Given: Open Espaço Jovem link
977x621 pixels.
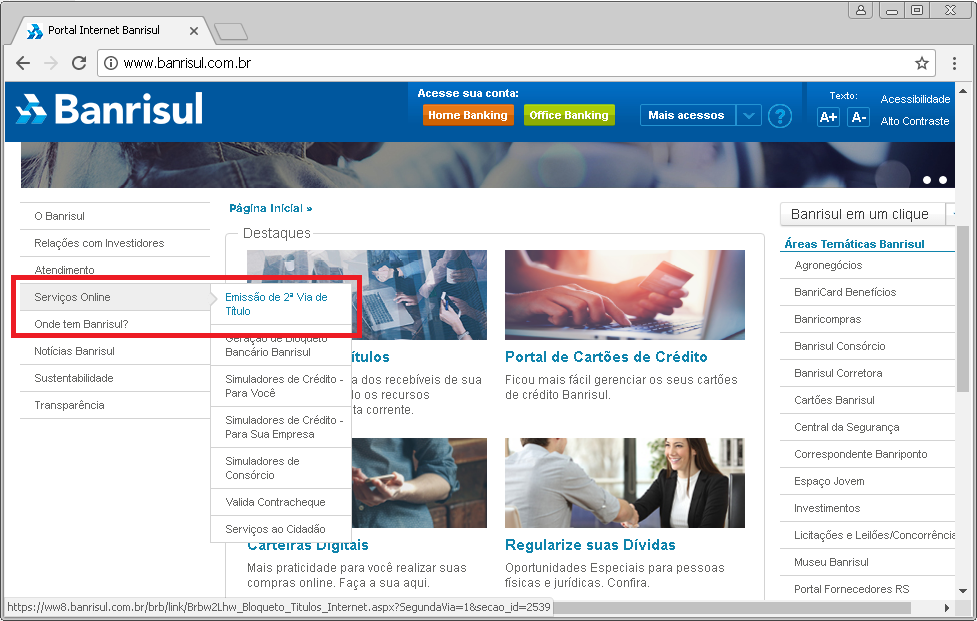Looking at the screenshot, I should point(829,481).
